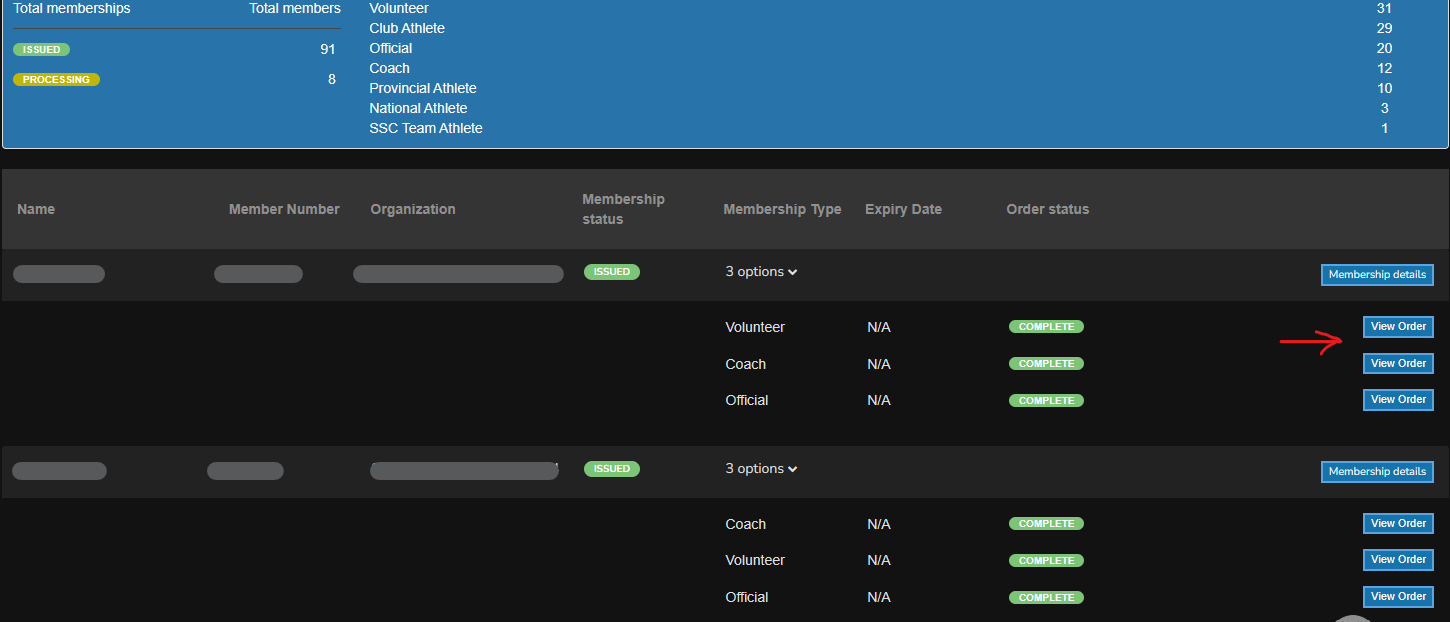Open Membership details for the second member

(x=1377, y=472)
